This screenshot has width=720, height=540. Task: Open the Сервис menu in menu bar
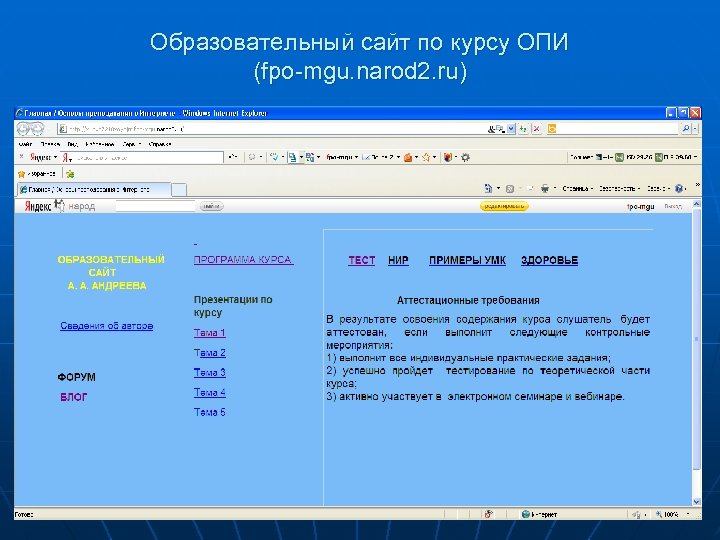pos(131,144)
